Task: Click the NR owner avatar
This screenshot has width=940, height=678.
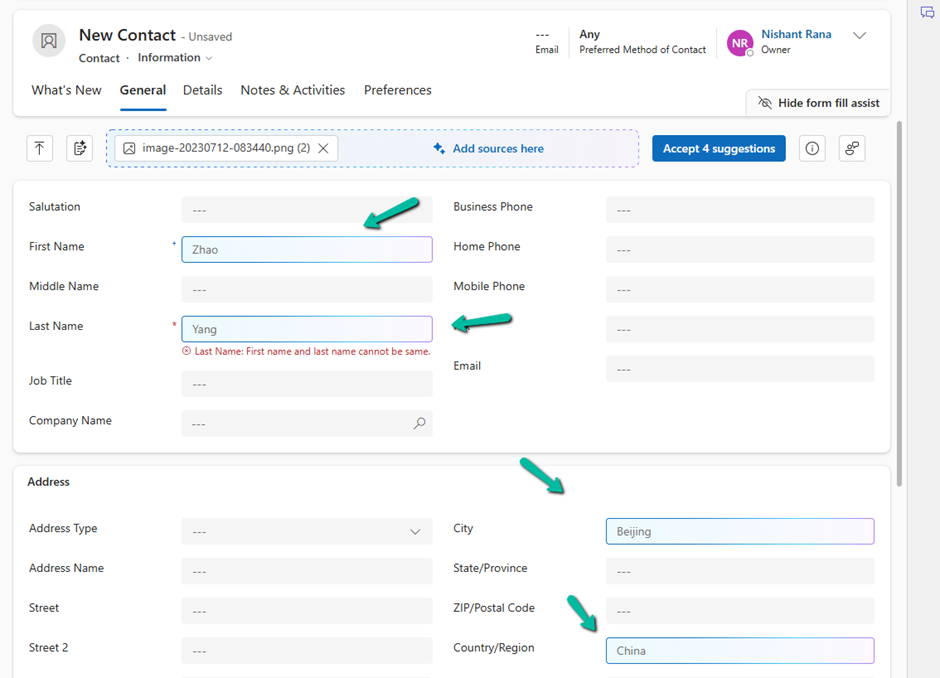Action: [x=740, y=43]
